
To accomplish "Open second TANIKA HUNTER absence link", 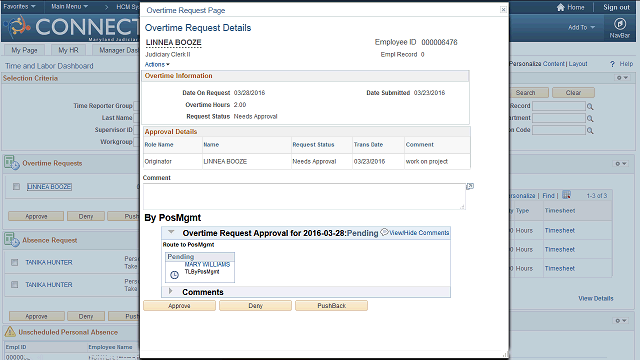I will 49,284.
